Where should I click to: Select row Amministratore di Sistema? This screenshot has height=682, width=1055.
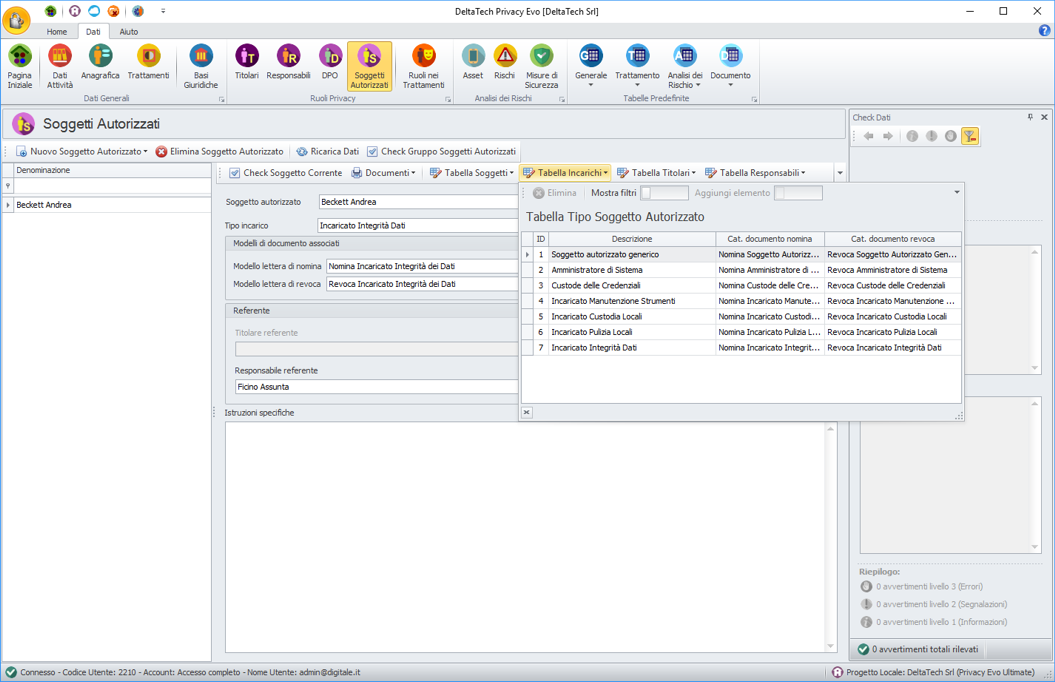[741, 270]
